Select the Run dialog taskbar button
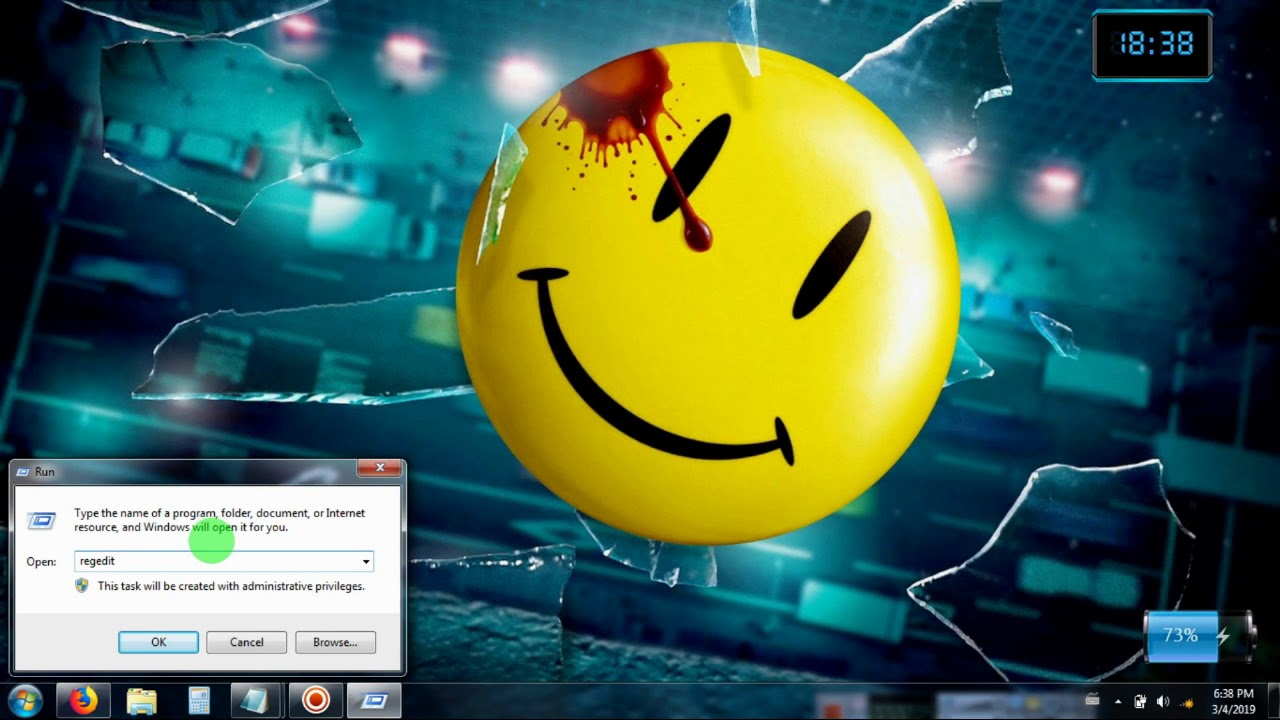 point(374,701)
